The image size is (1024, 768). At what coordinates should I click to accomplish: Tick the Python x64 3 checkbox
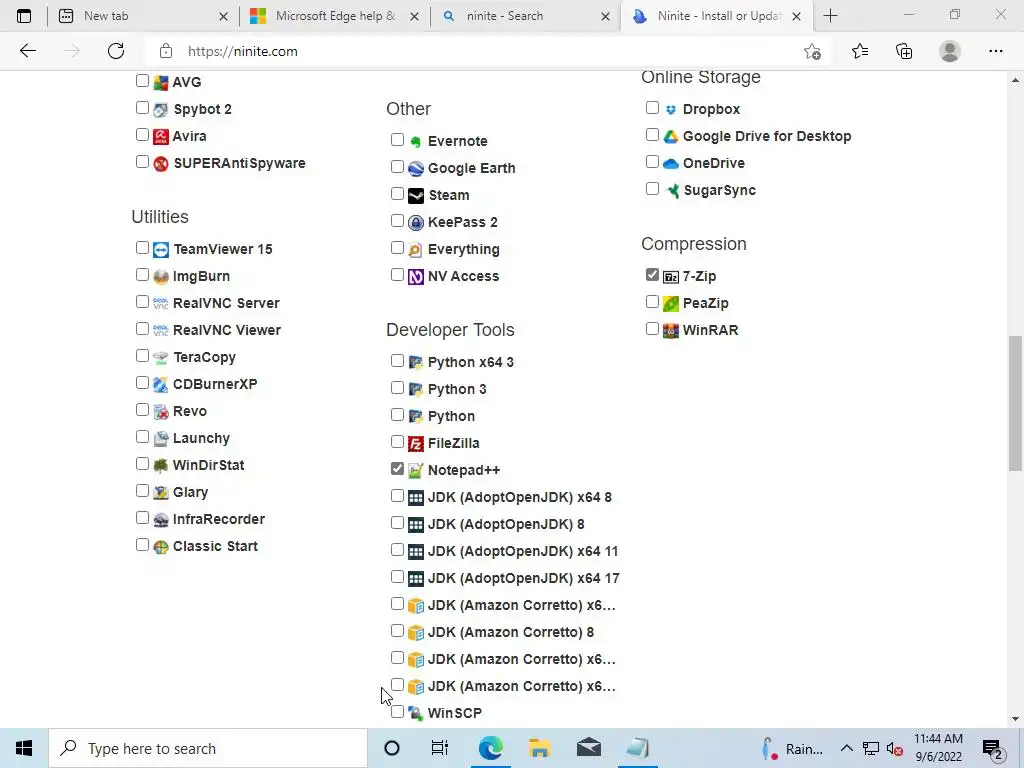(397, 360)
